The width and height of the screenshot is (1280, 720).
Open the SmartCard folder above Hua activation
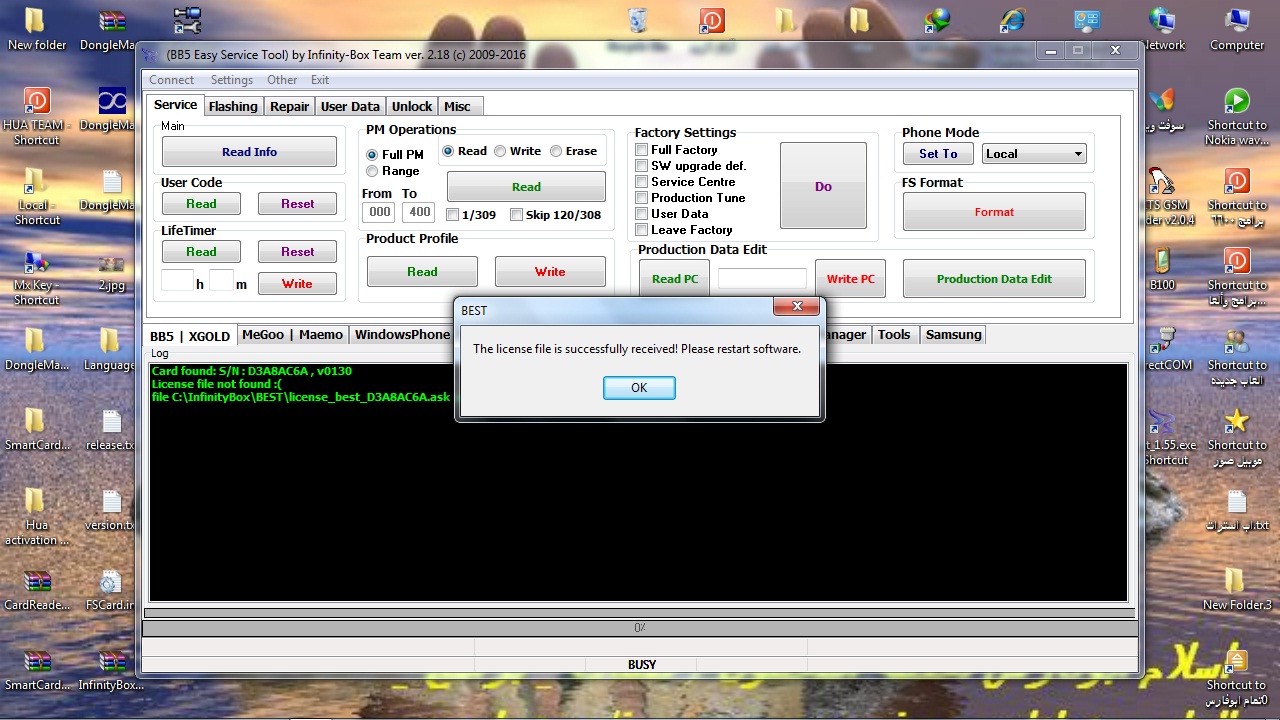(x=36, y=430)
